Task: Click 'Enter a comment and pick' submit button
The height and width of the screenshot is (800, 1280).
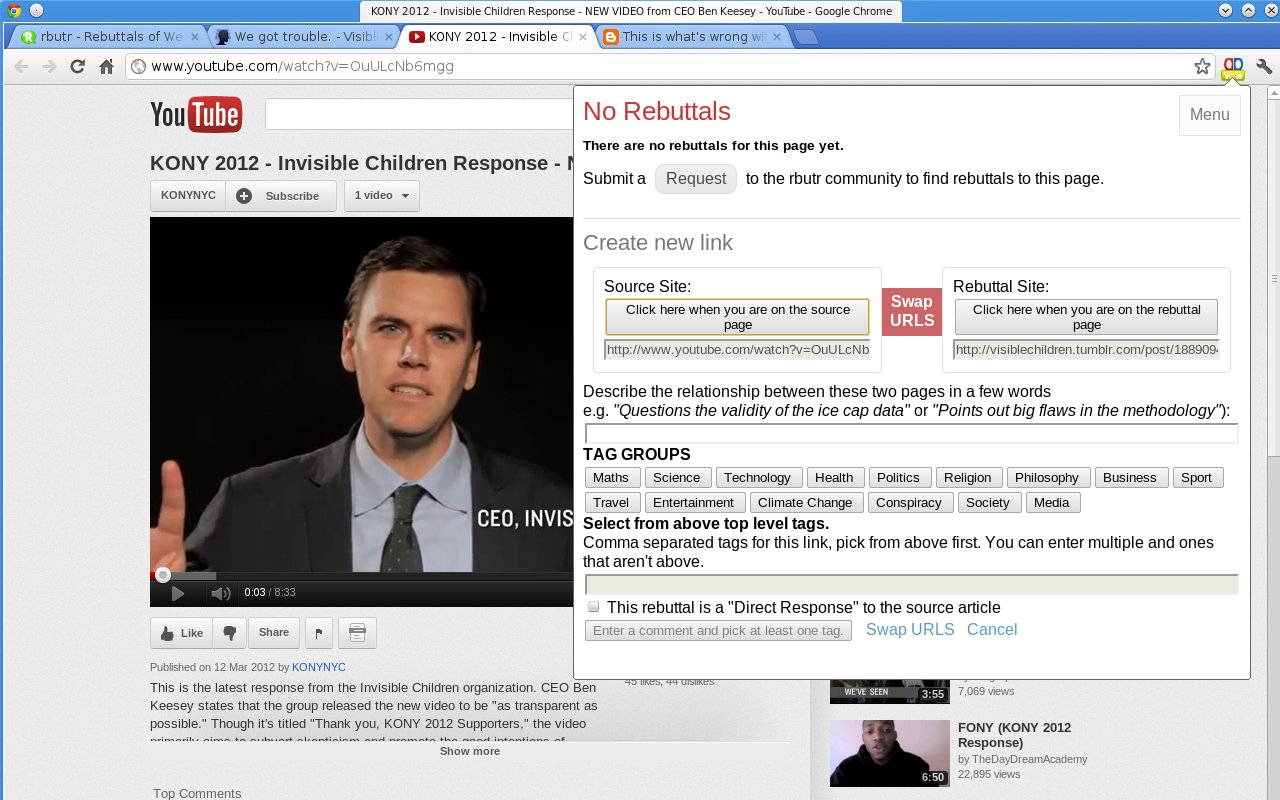Action: (718, 631)
